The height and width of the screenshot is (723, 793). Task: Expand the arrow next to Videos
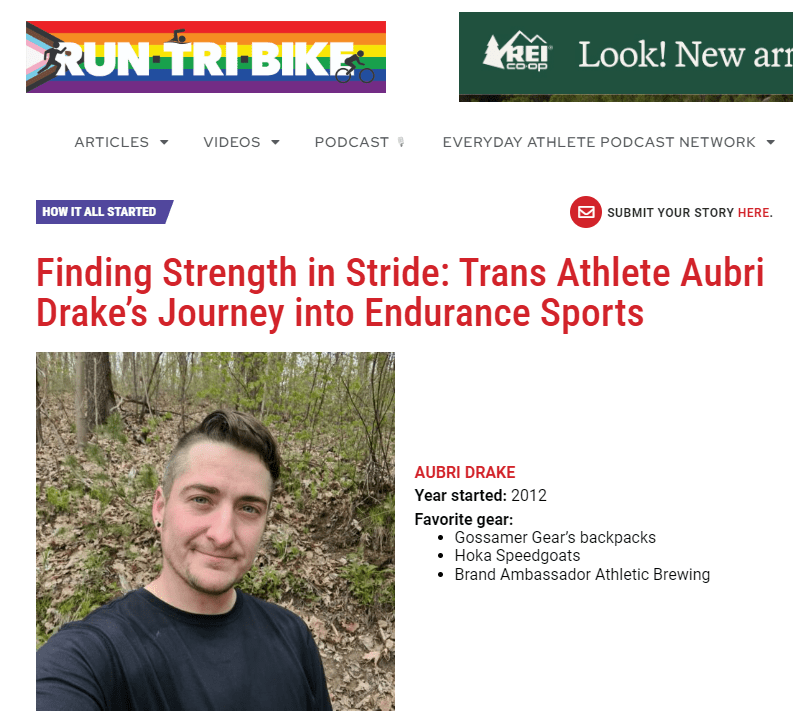point(275,142)
